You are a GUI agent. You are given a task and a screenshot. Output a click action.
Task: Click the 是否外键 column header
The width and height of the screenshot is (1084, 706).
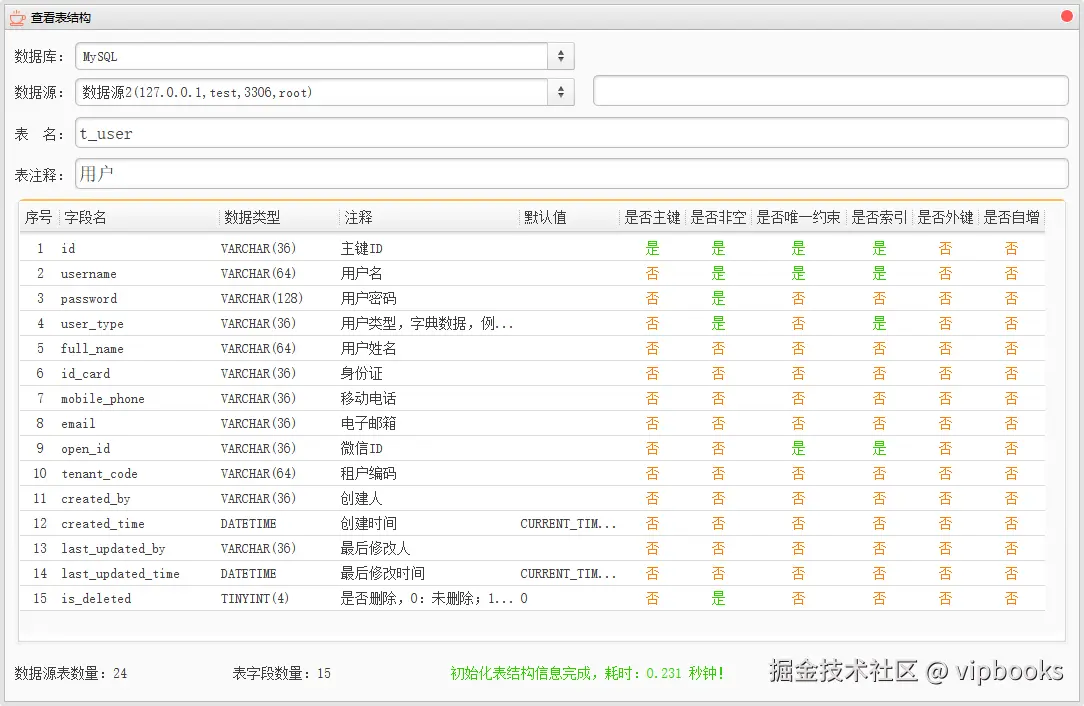[945, 217]
